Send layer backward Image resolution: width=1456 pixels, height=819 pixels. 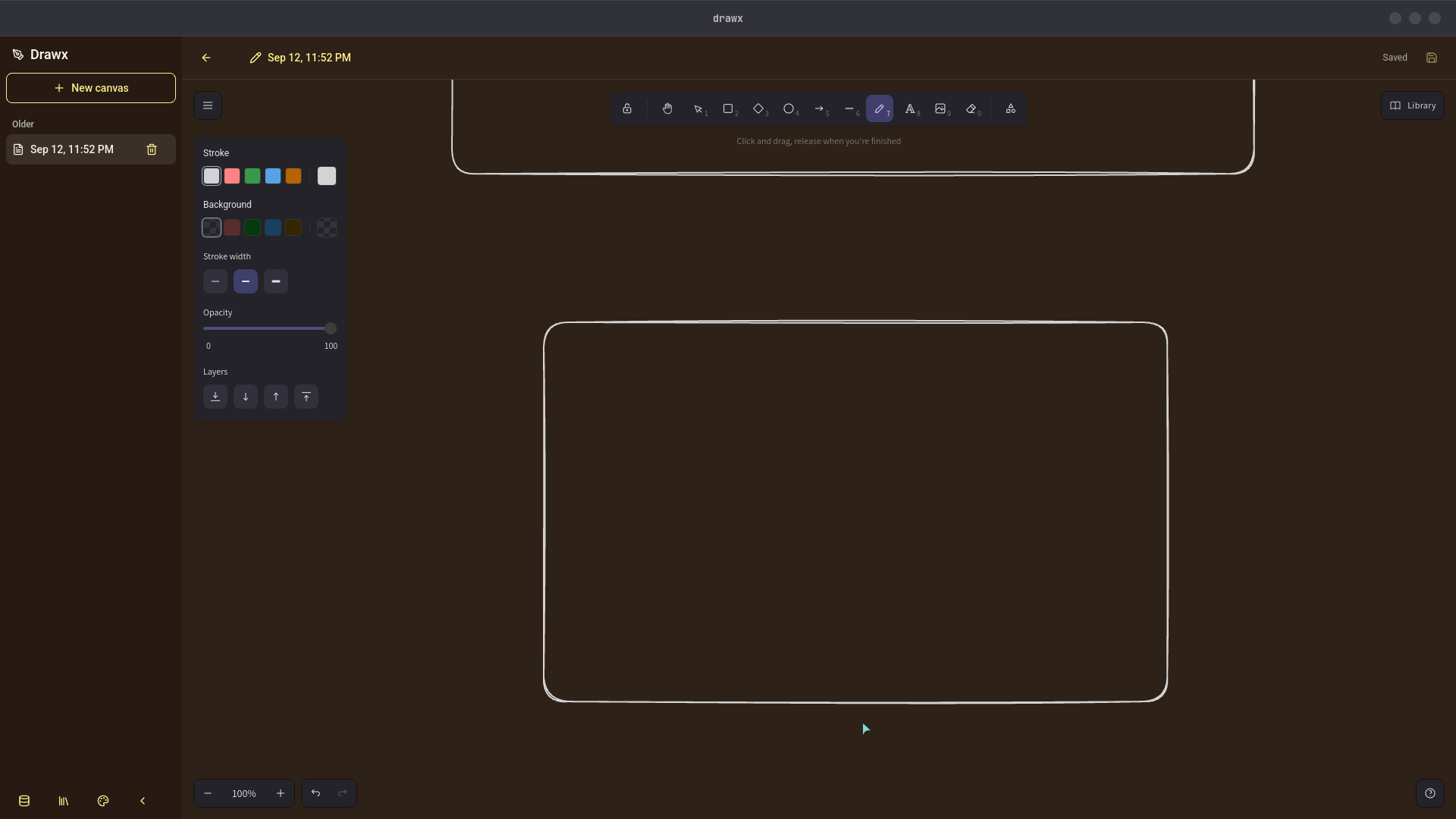click(x=246, y=397)
